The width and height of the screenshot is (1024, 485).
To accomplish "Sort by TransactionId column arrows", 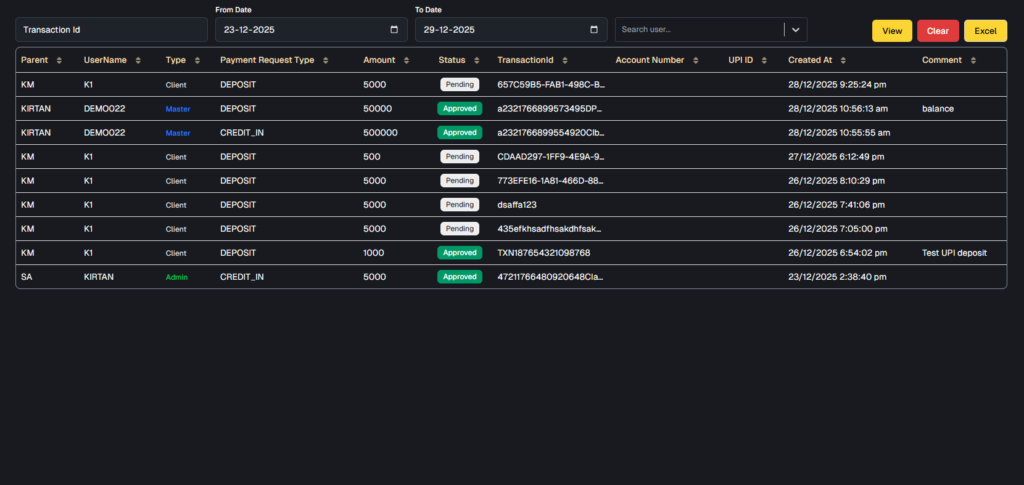I will click(x=579, y=60).
